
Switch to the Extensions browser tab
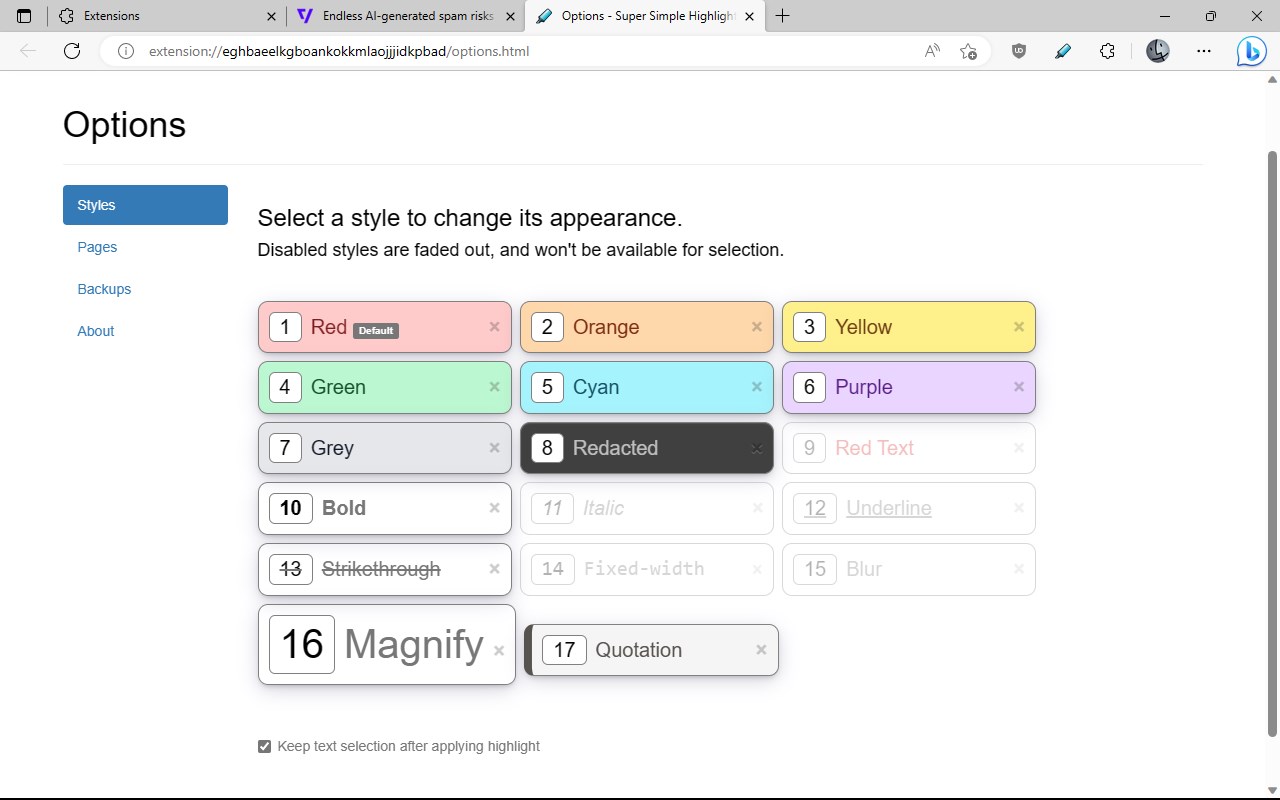tap(160, 16)
